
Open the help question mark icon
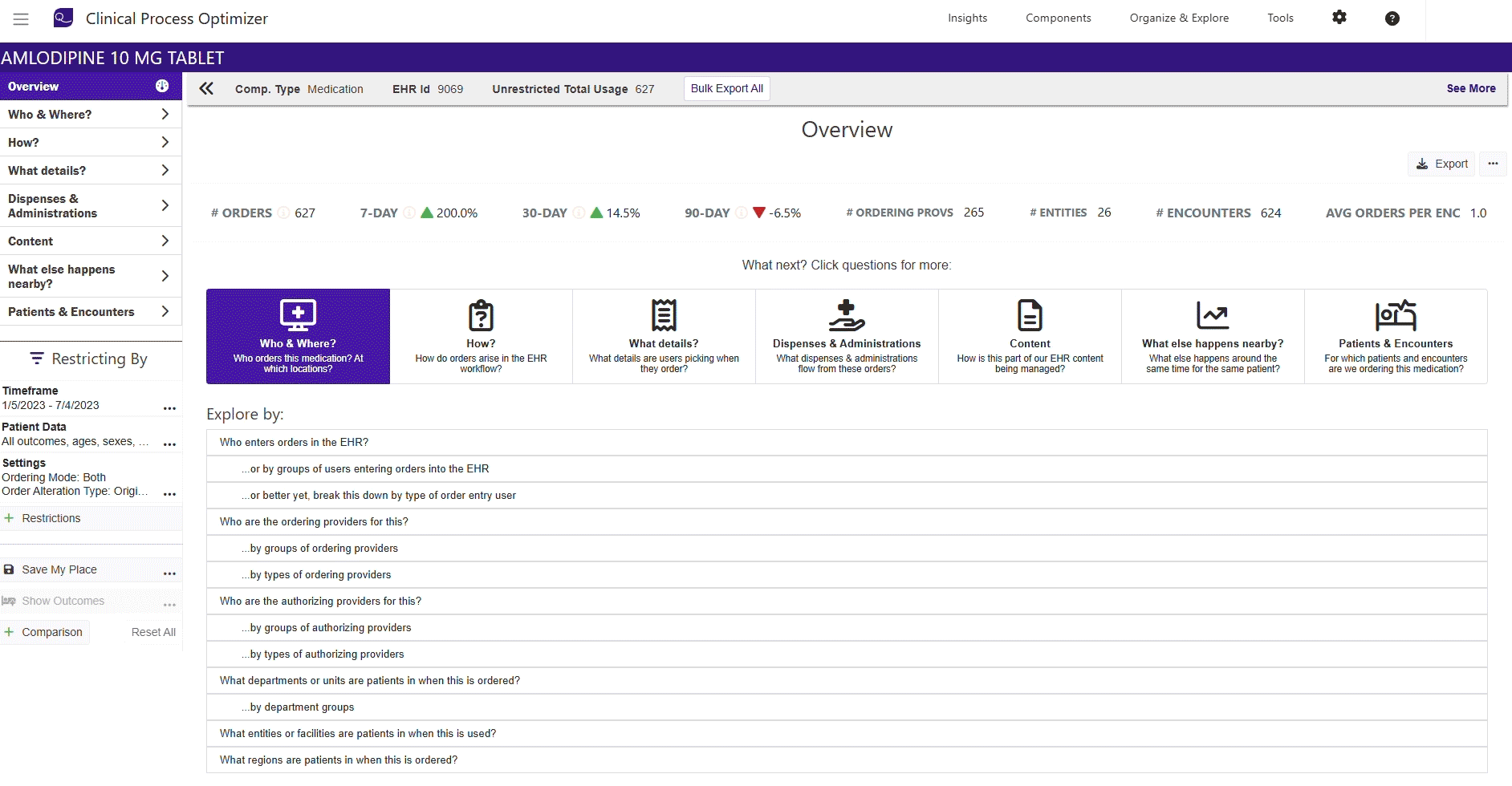pos(1392,18)
